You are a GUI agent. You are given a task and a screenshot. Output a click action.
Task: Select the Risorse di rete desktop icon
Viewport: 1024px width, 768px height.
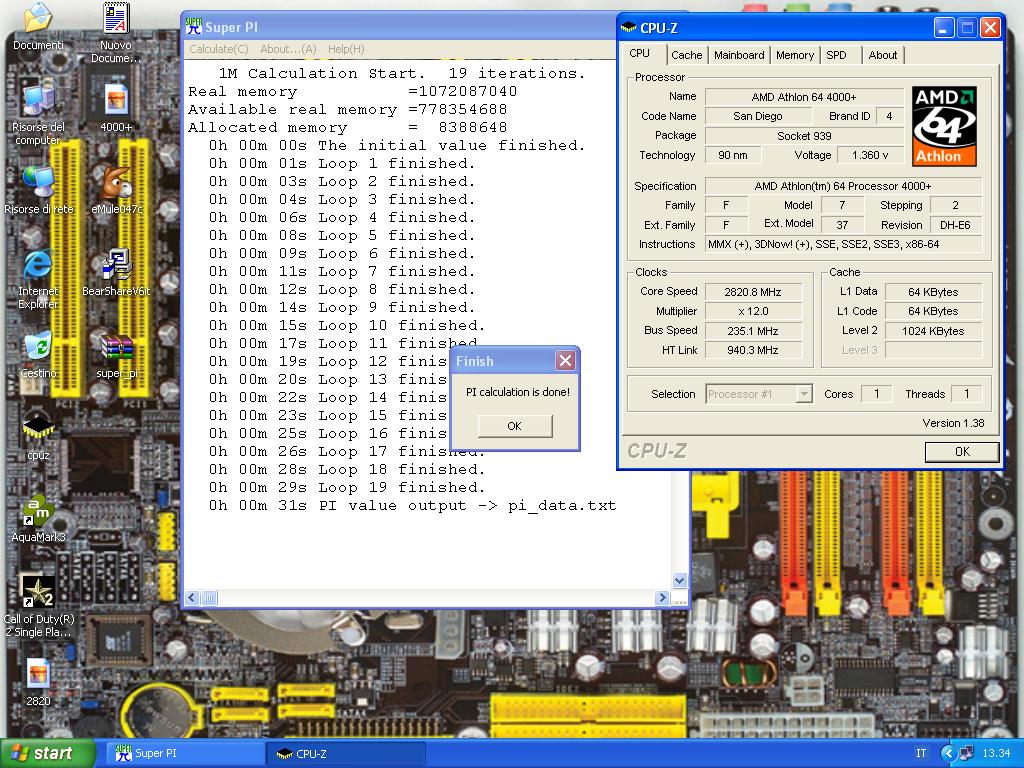coord(38,183)
